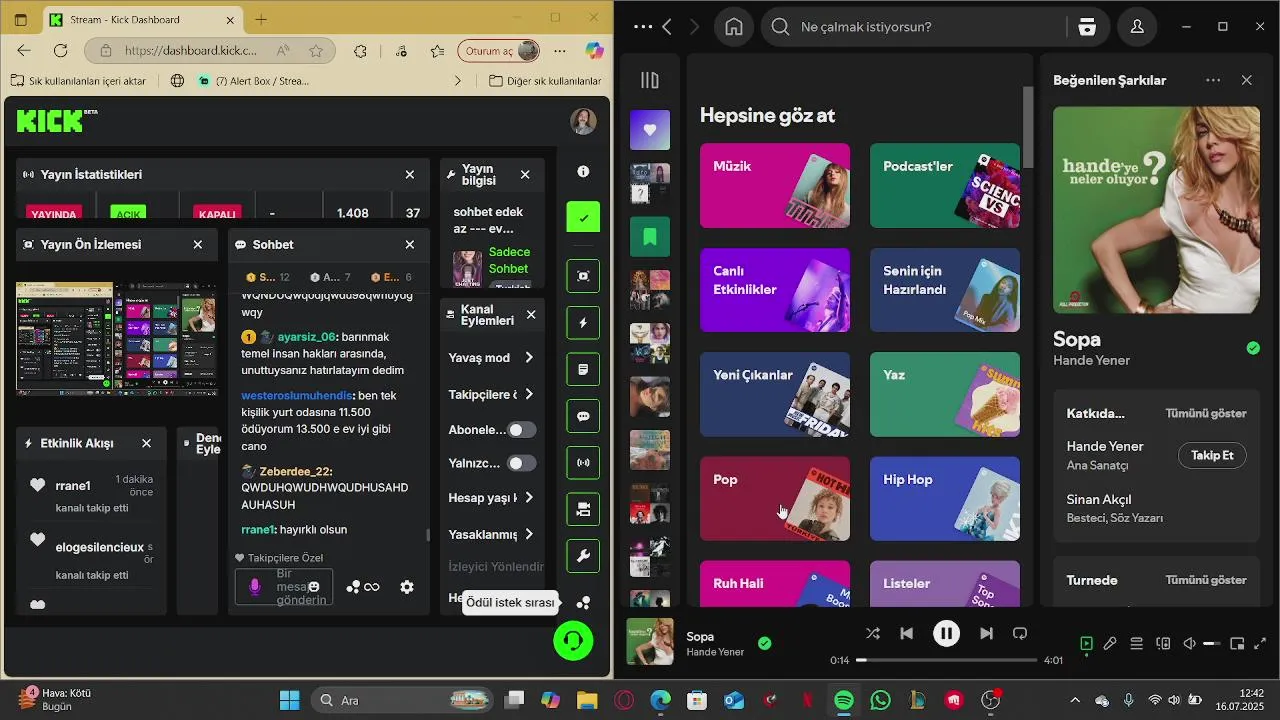Open WhatsApp from the Windows taskbar
Viewport: 1280px width, 720px height.
click(880, 700)
